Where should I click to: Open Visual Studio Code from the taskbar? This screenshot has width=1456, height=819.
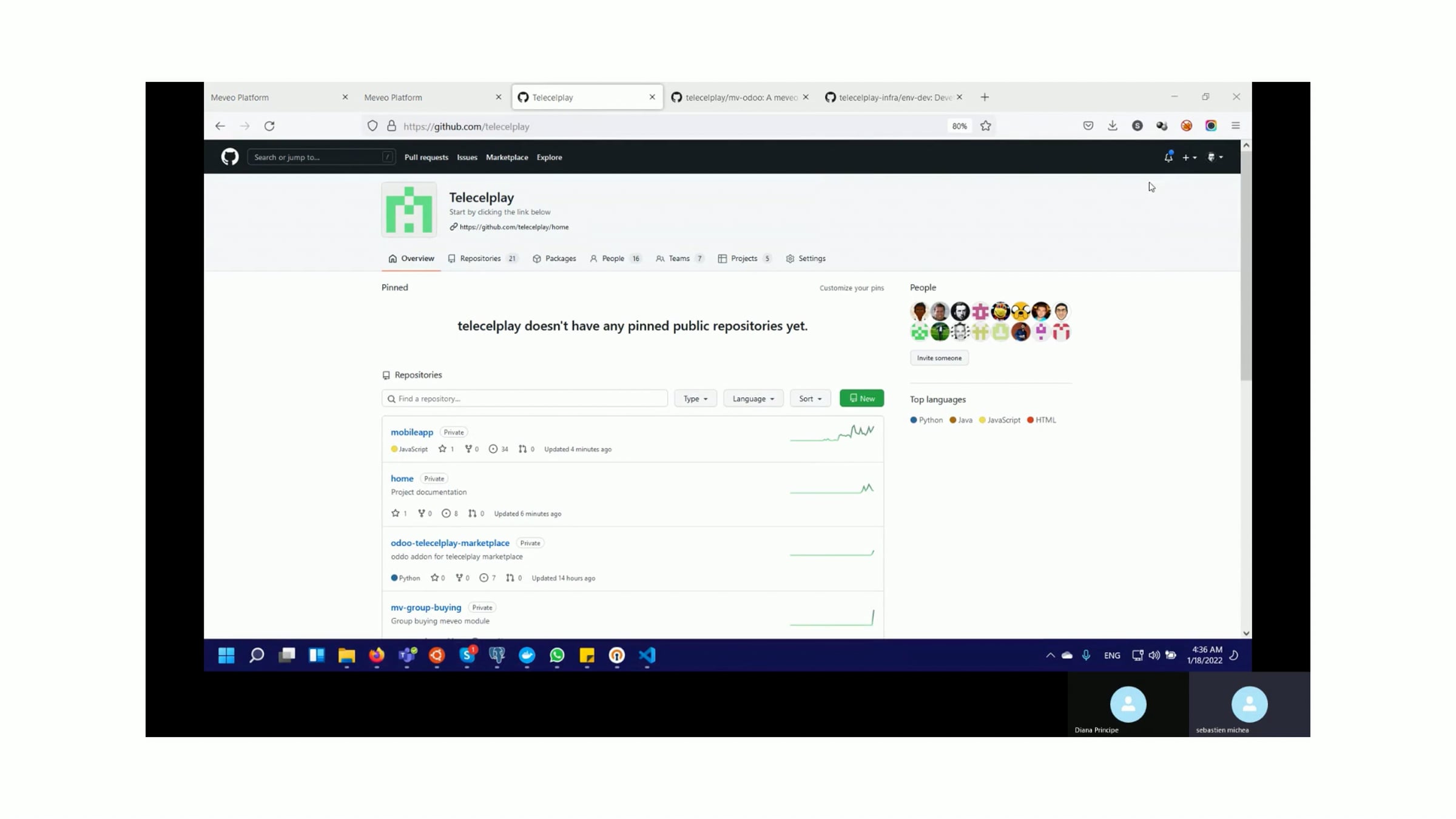point(647,655)
